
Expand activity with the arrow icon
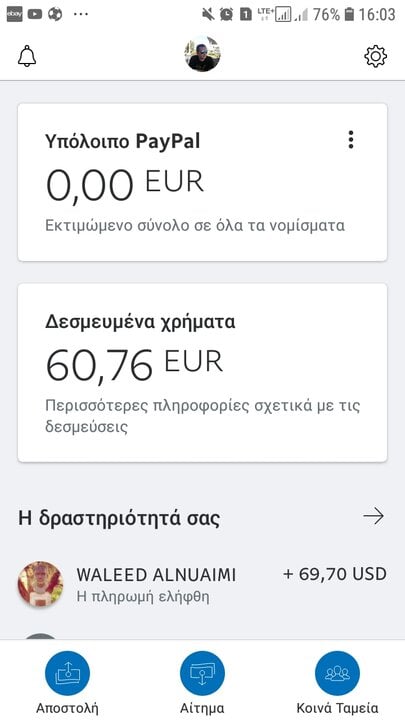(373, 517)
